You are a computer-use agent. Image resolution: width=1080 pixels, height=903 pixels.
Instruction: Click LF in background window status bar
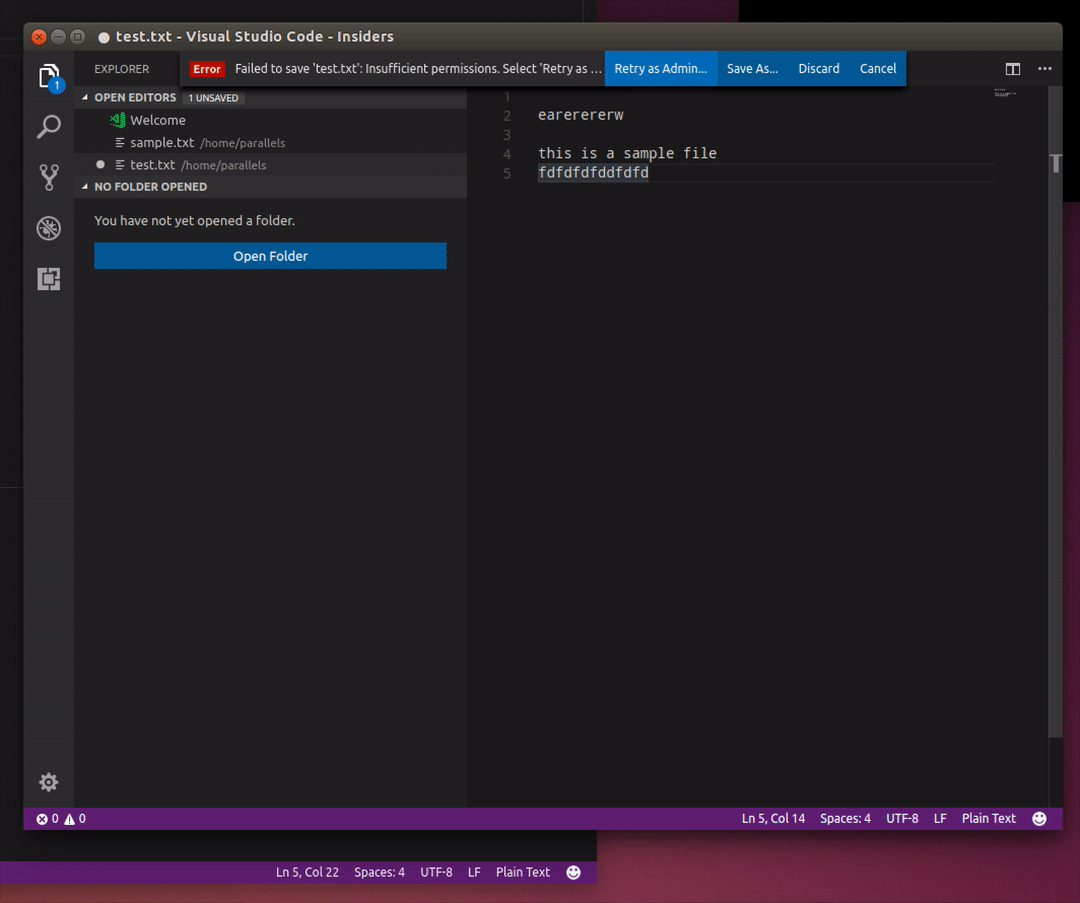click(474, 872)
